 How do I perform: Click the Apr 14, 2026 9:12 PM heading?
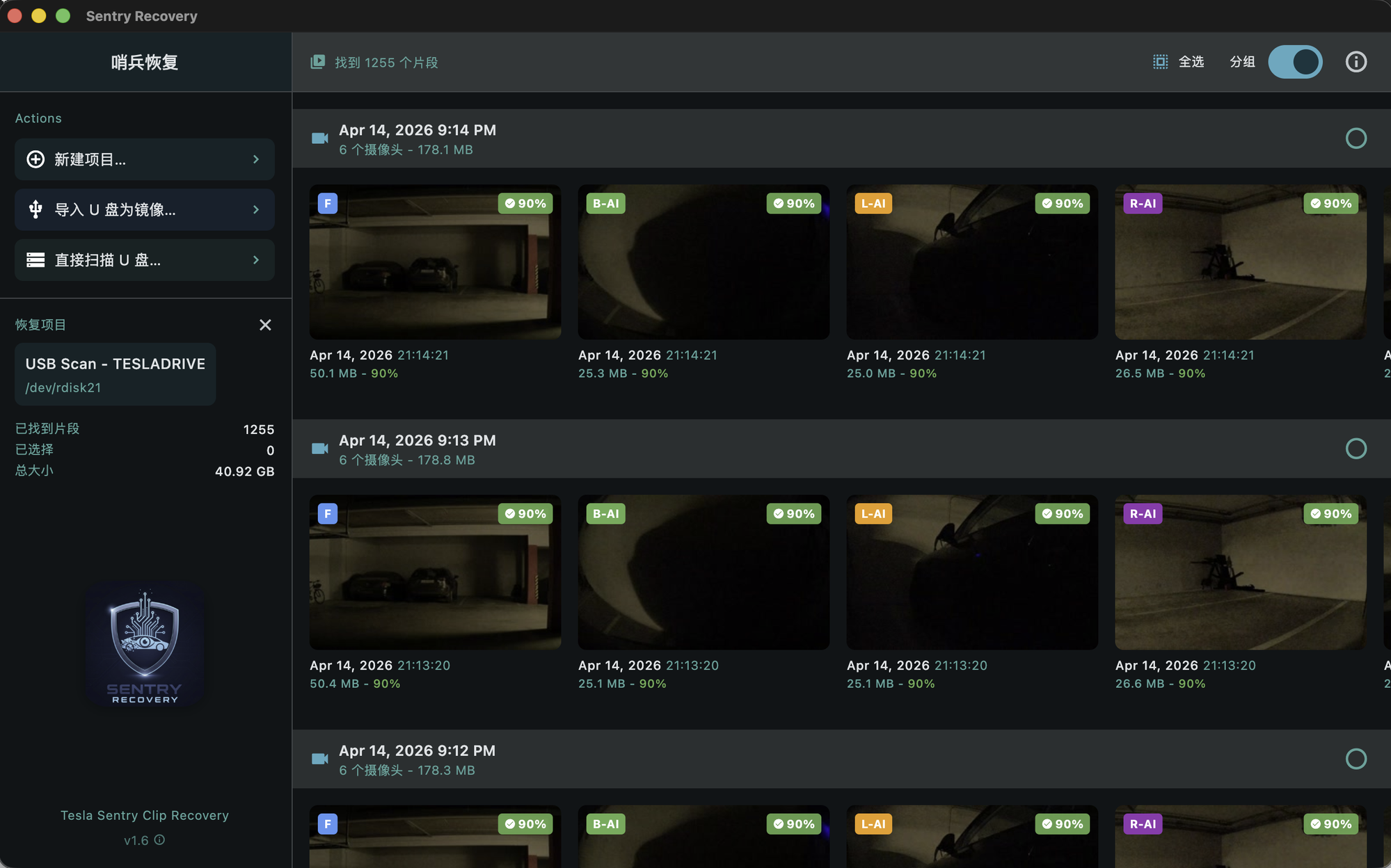[418, 750]
